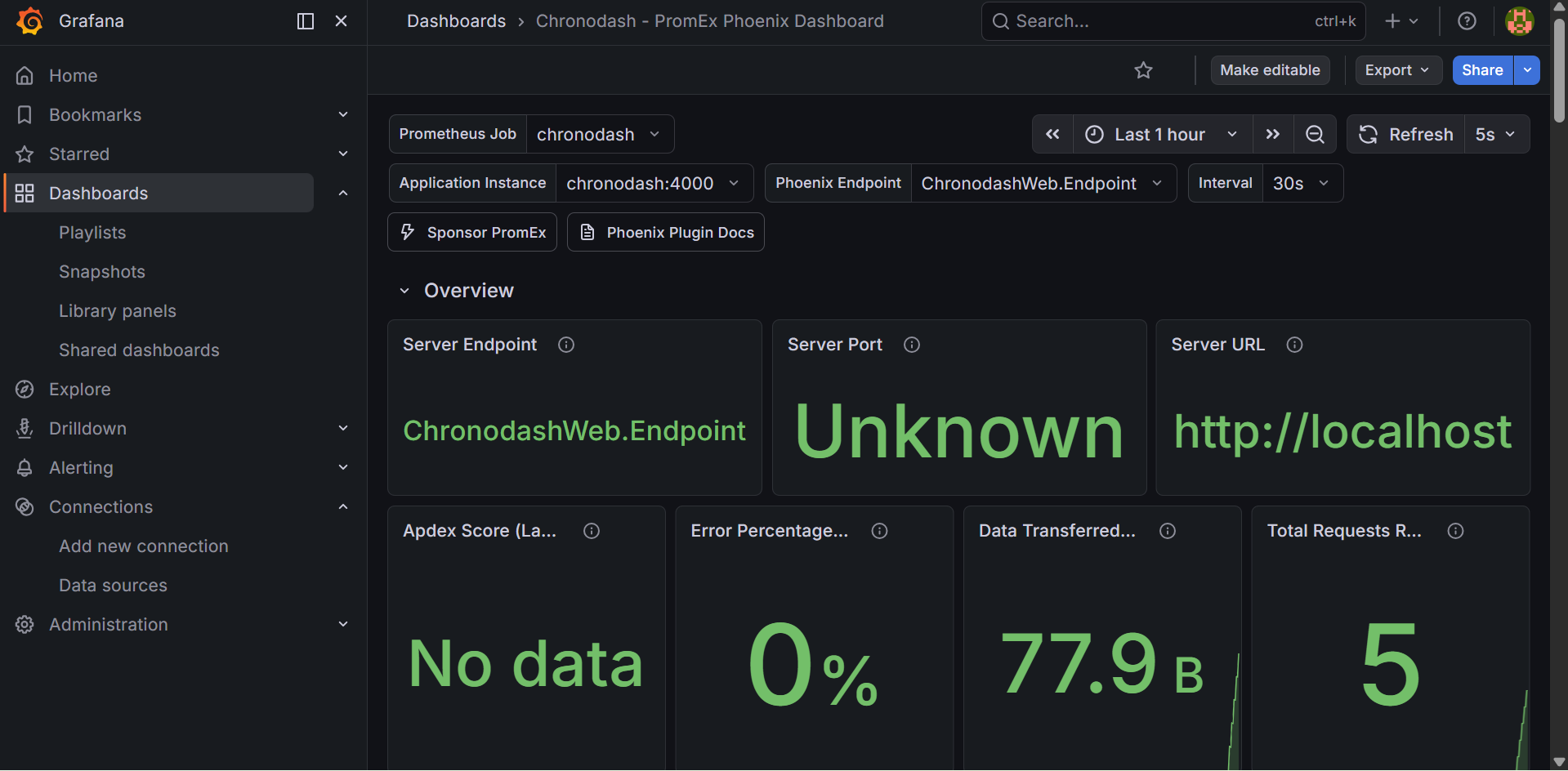Click the Server URL panel title
The width and height of the screenshot is (1568, 771).
[1218, 345]
